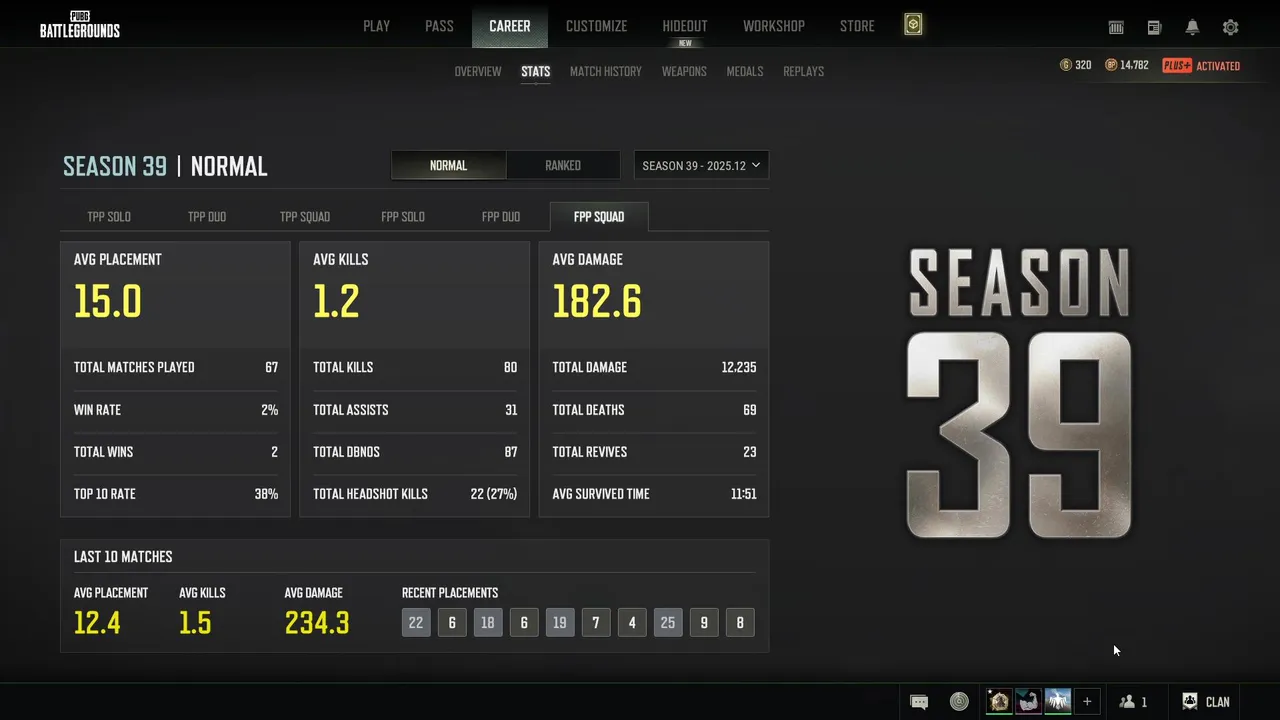The height and width of the screenshot is (720, 1280).
Task: Click the 15.0 average placement value
Action: point(108,302)
